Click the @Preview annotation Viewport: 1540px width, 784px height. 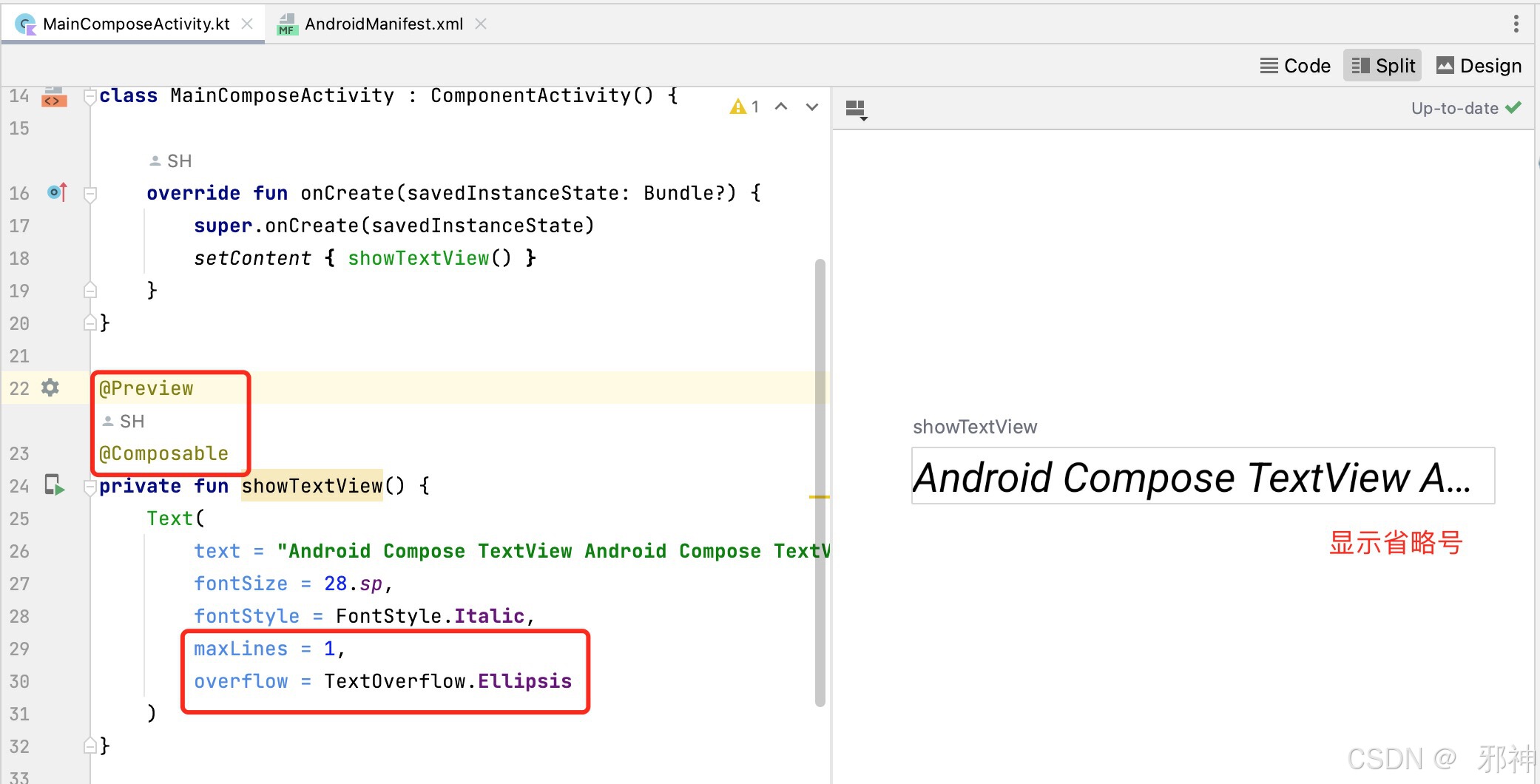pos(146,388)
